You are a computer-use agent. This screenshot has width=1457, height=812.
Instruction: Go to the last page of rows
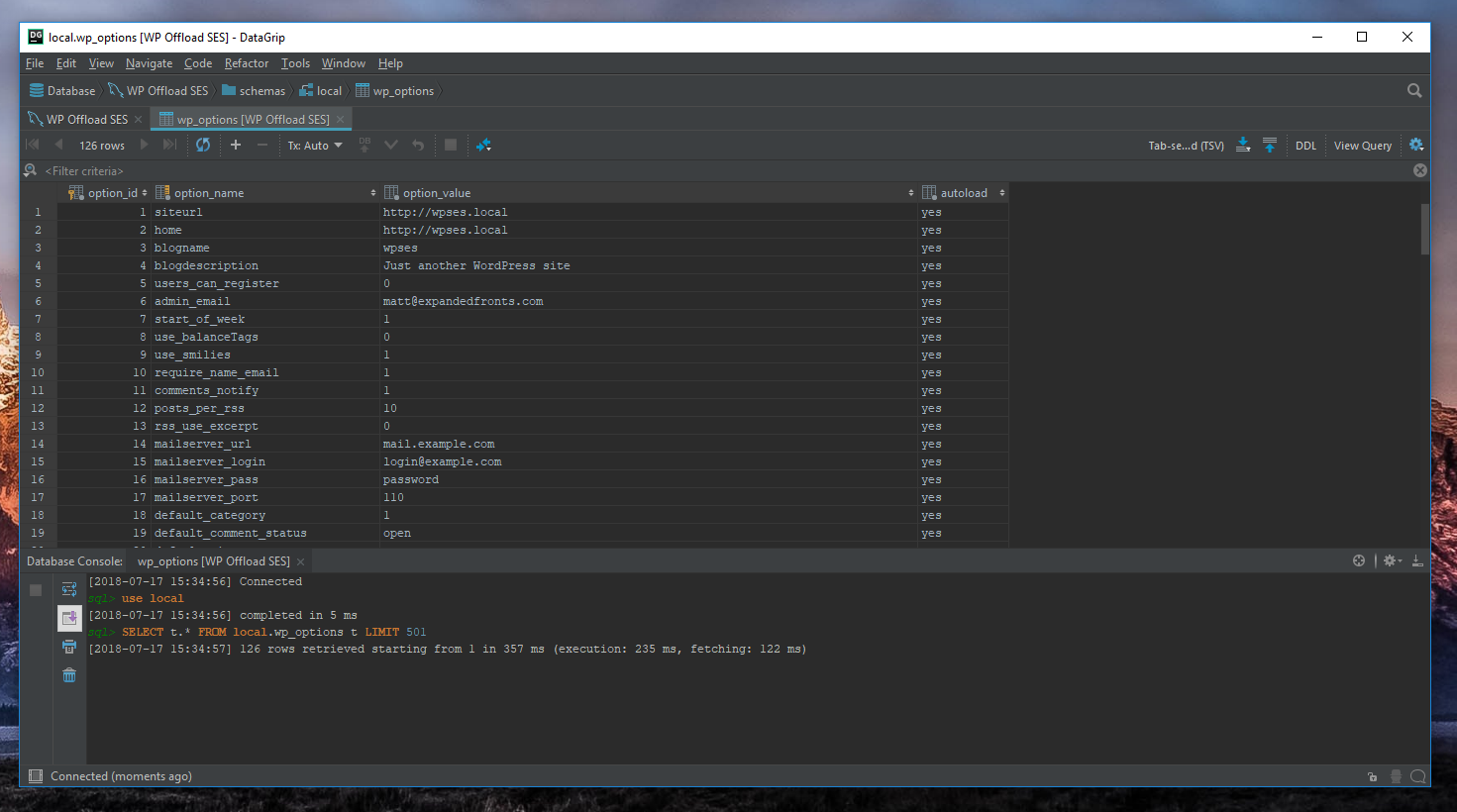point(169,145)
